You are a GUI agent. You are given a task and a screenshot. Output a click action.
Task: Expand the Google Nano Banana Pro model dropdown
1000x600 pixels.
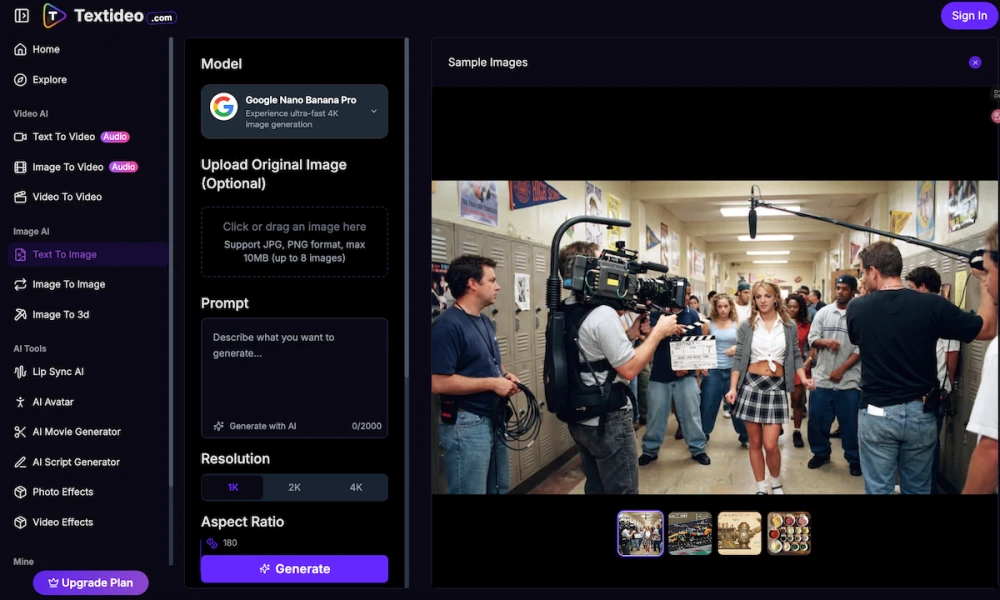tap(294, 112)
